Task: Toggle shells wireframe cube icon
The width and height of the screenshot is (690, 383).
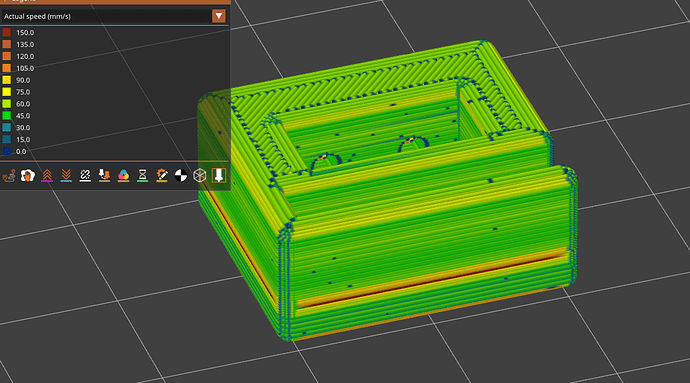Action: pos(199,176)
